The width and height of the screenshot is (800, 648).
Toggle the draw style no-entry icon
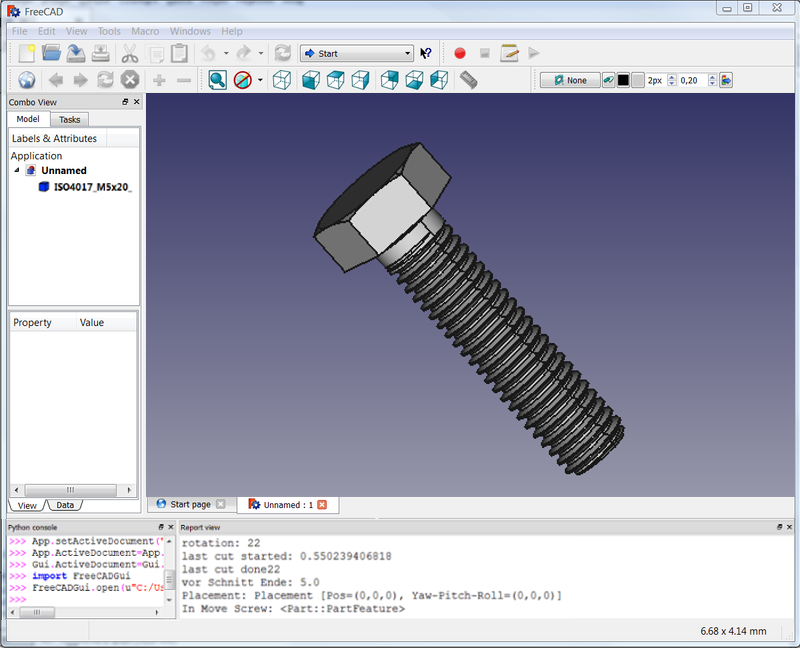tap(243, 80)
